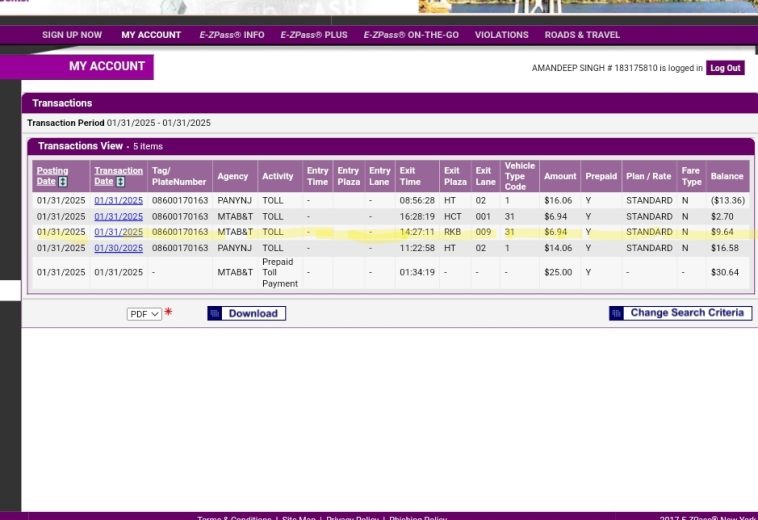The height and width of the screenshot is (520, 758).
Task: Select the $9.64 balance cell
Action: (x=722, y=232)
